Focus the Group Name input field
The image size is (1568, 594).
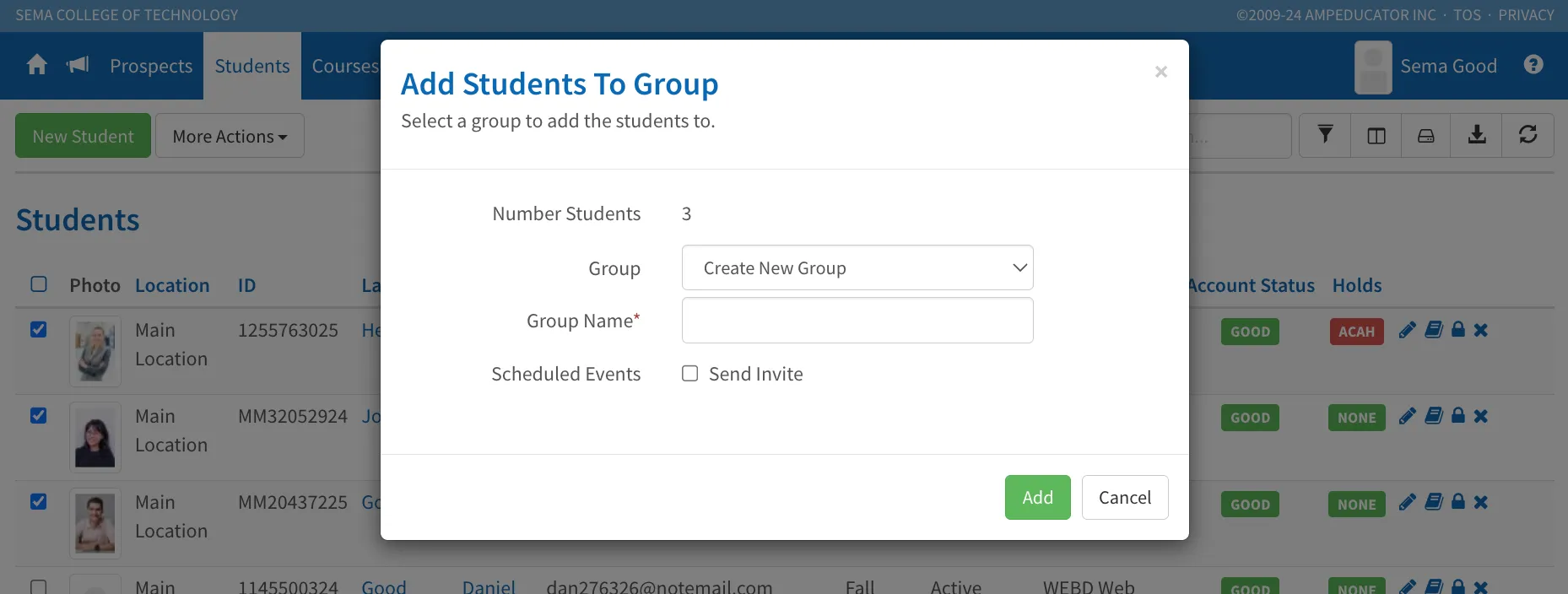[857, 321]
